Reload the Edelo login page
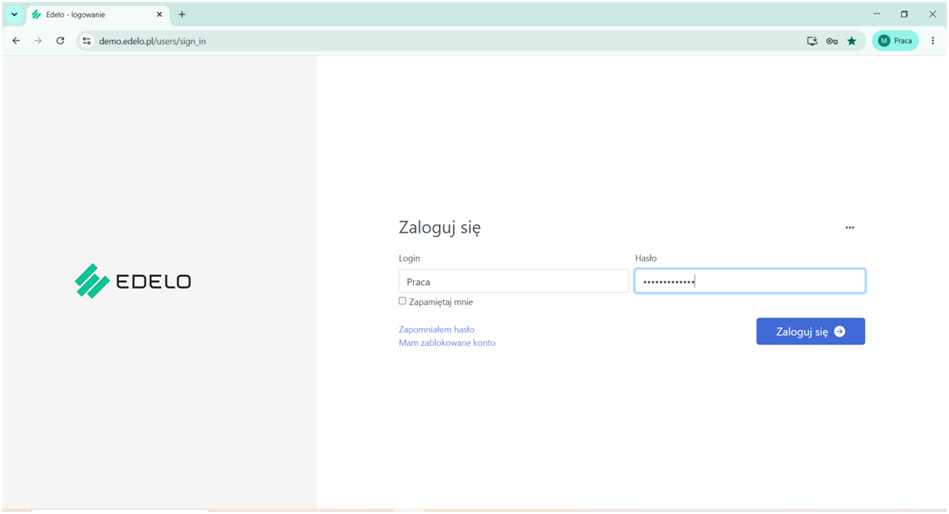The width and height of the screenshot is (949, 514). (x=60, y=41)
